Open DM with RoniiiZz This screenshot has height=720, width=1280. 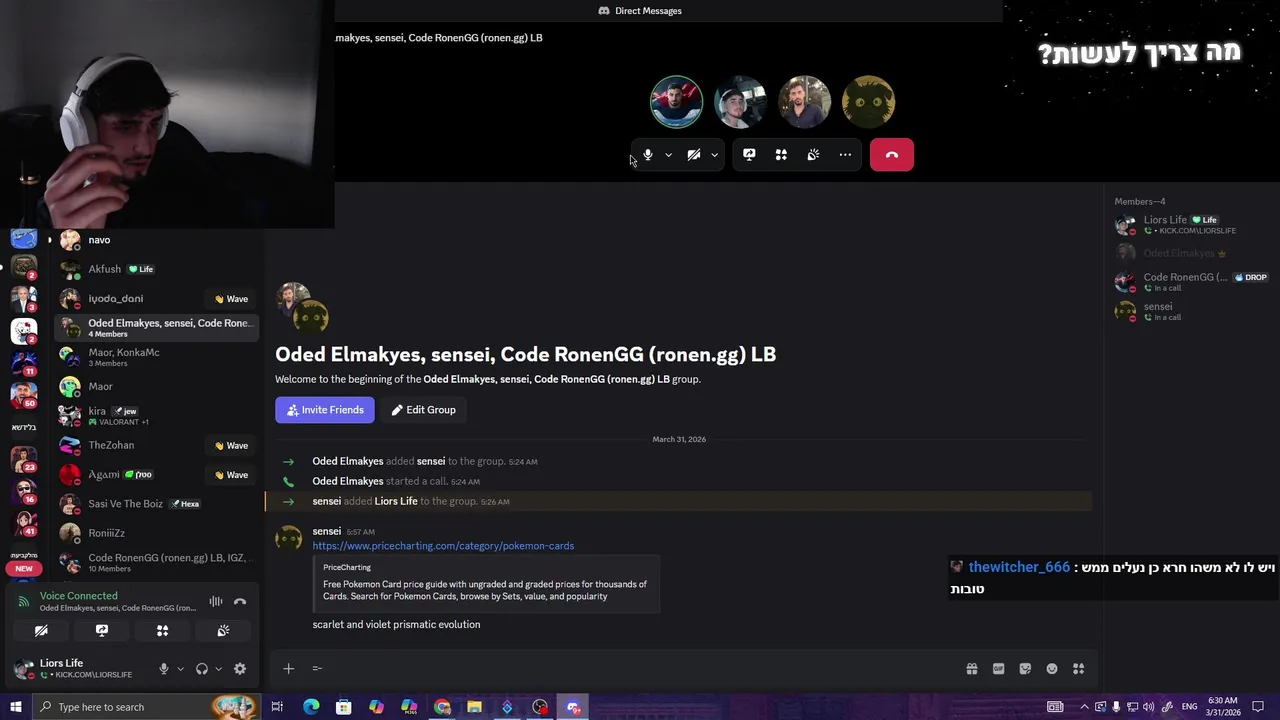click(x=157, y=533)
